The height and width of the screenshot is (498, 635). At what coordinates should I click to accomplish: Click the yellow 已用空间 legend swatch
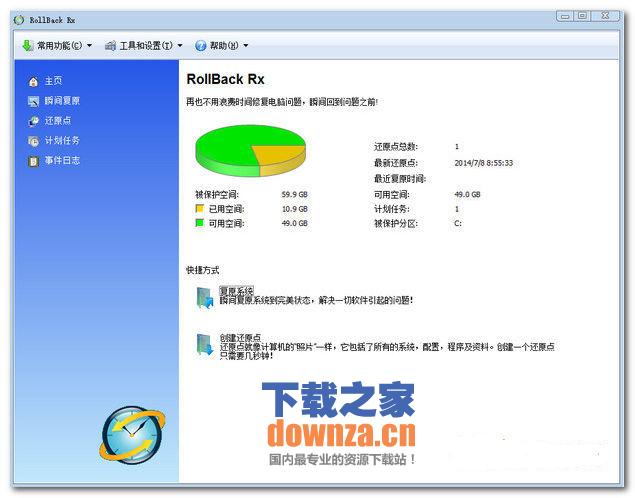(199, 209)
